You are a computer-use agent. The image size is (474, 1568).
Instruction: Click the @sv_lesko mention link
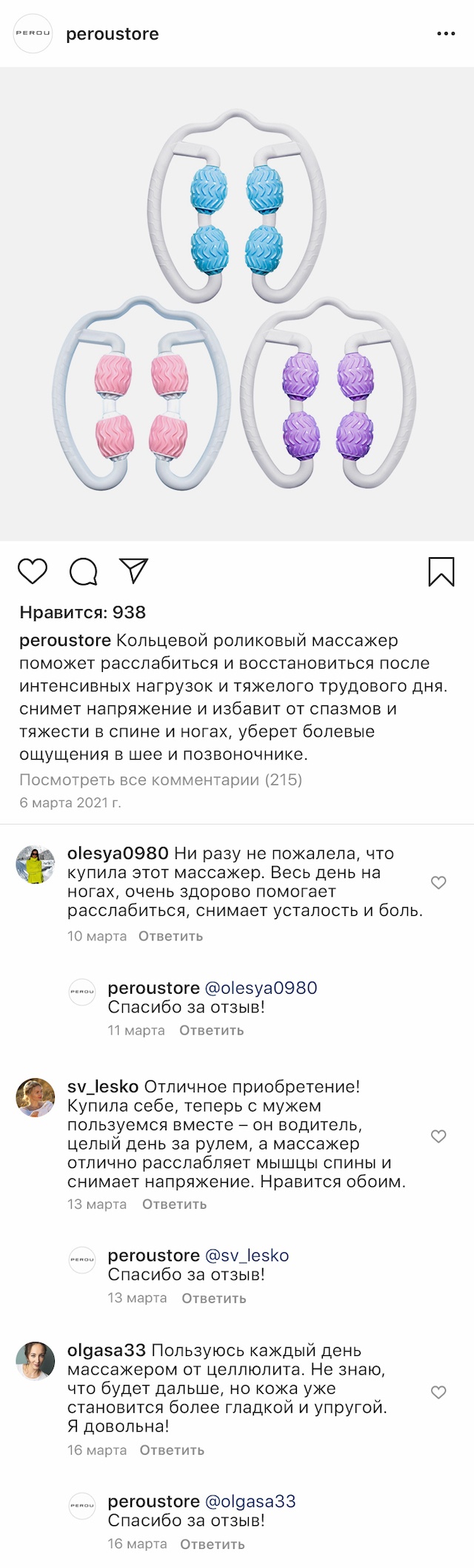coord(247,1255)
